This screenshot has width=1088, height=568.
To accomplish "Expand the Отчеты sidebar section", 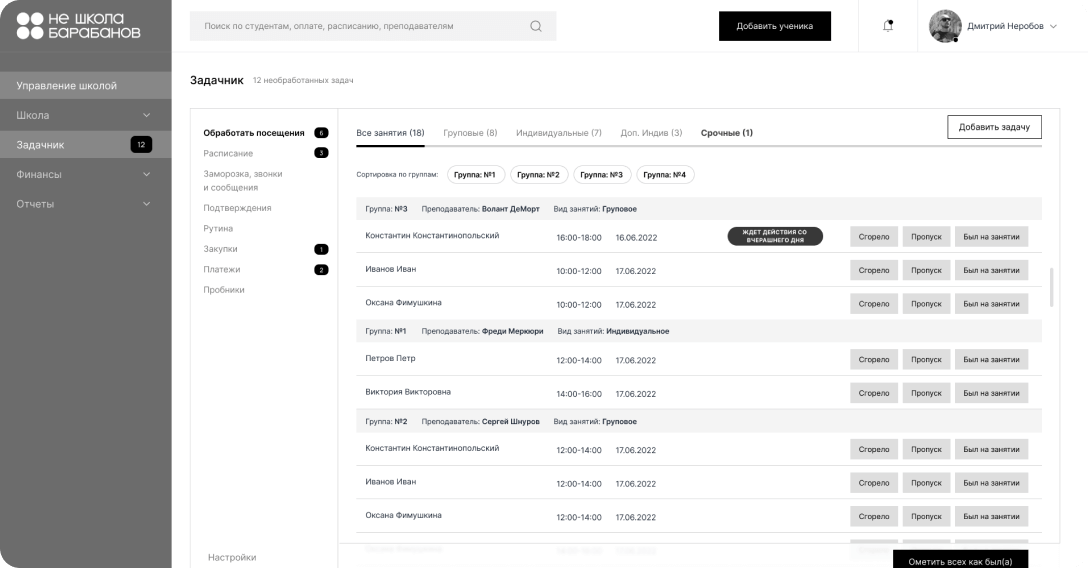I will pyautogui.click(x=146, y=204).
